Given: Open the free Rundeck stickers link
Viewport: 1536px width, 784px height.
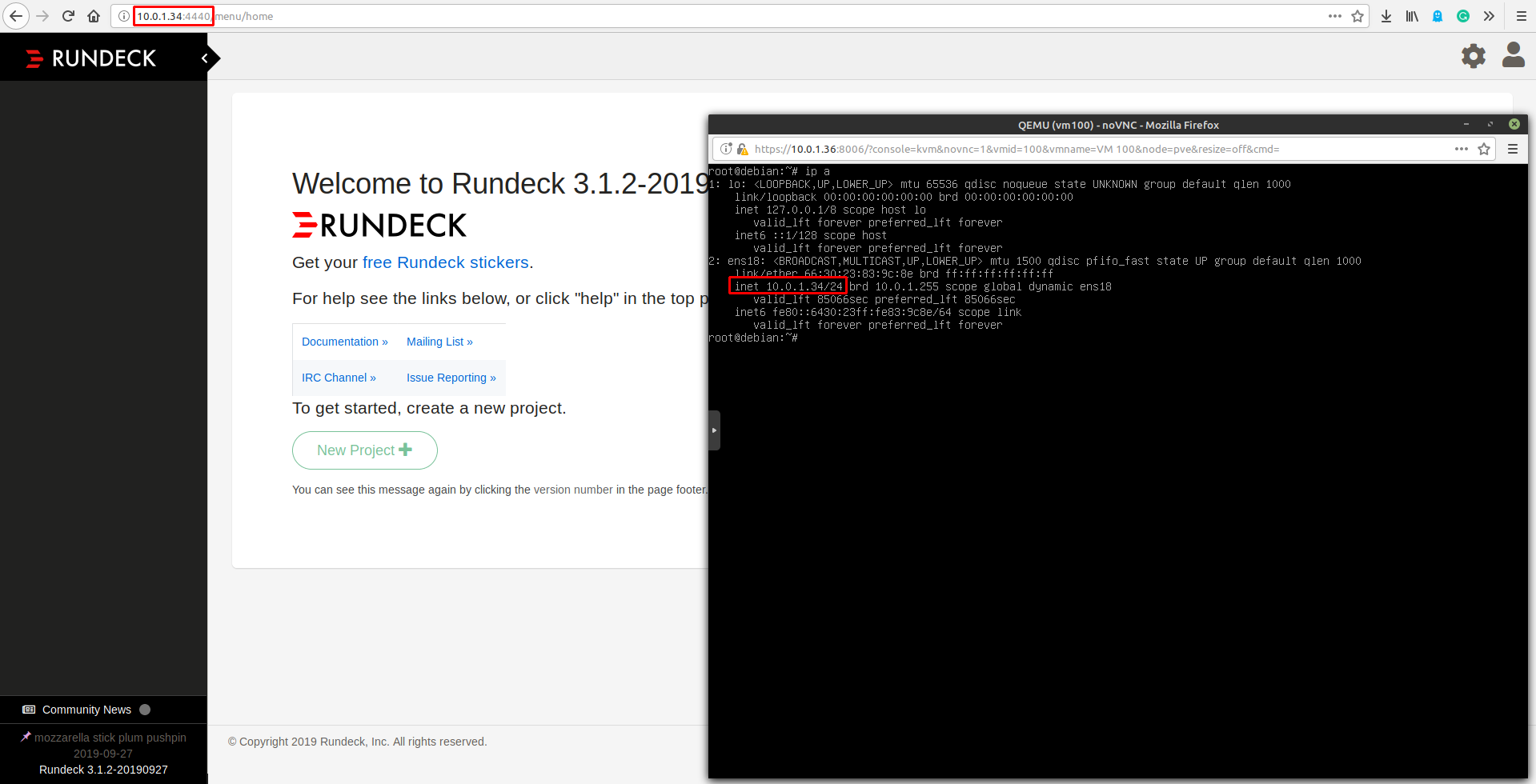Looking at the screenshot, I should [446, 262].
